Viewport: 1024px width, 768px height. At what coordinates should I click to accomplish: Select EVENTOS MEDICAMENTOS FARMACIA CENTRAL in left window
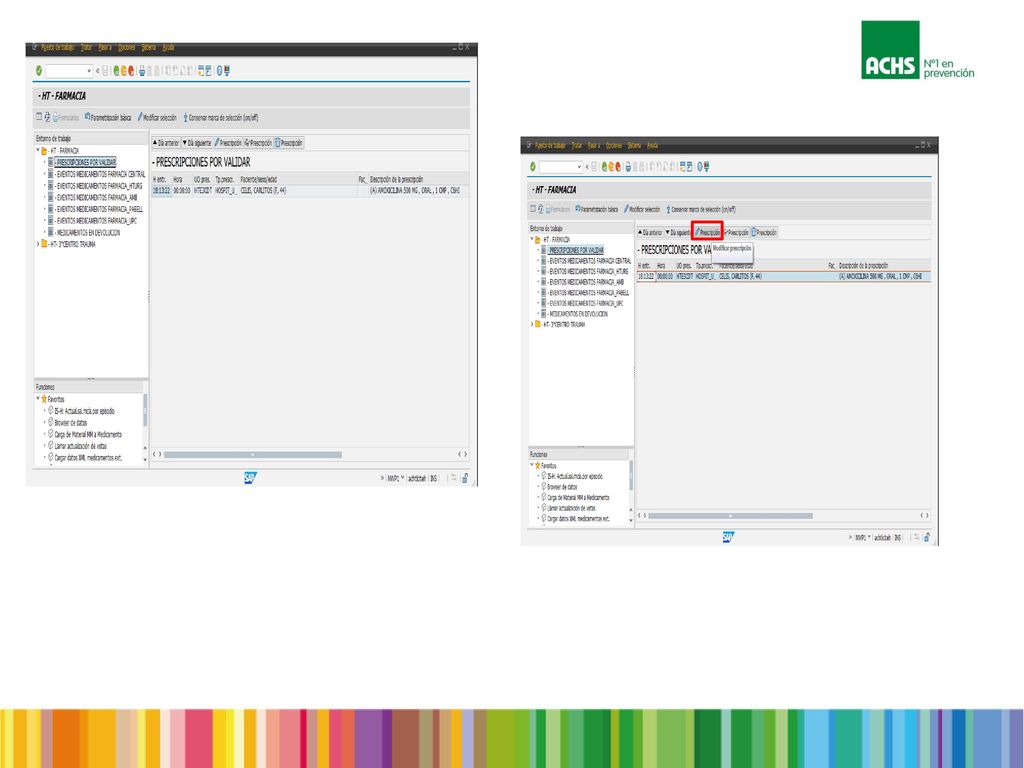(100, 174)
